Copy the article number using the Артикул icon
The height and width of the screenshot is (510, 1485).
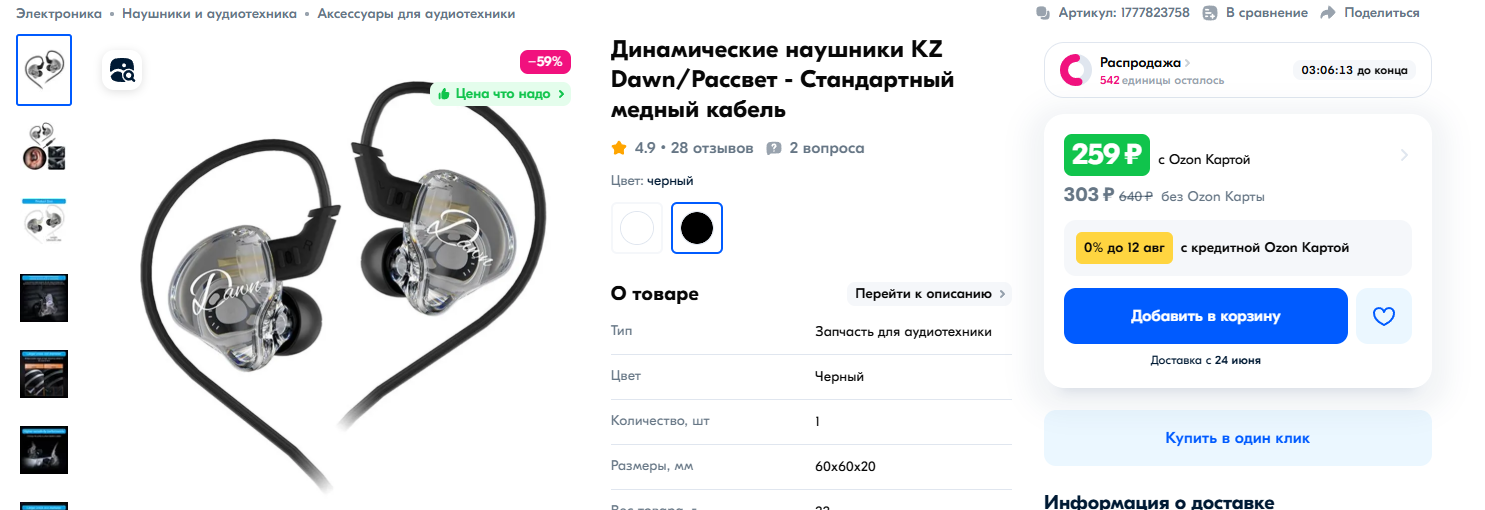click(1044, 13)
